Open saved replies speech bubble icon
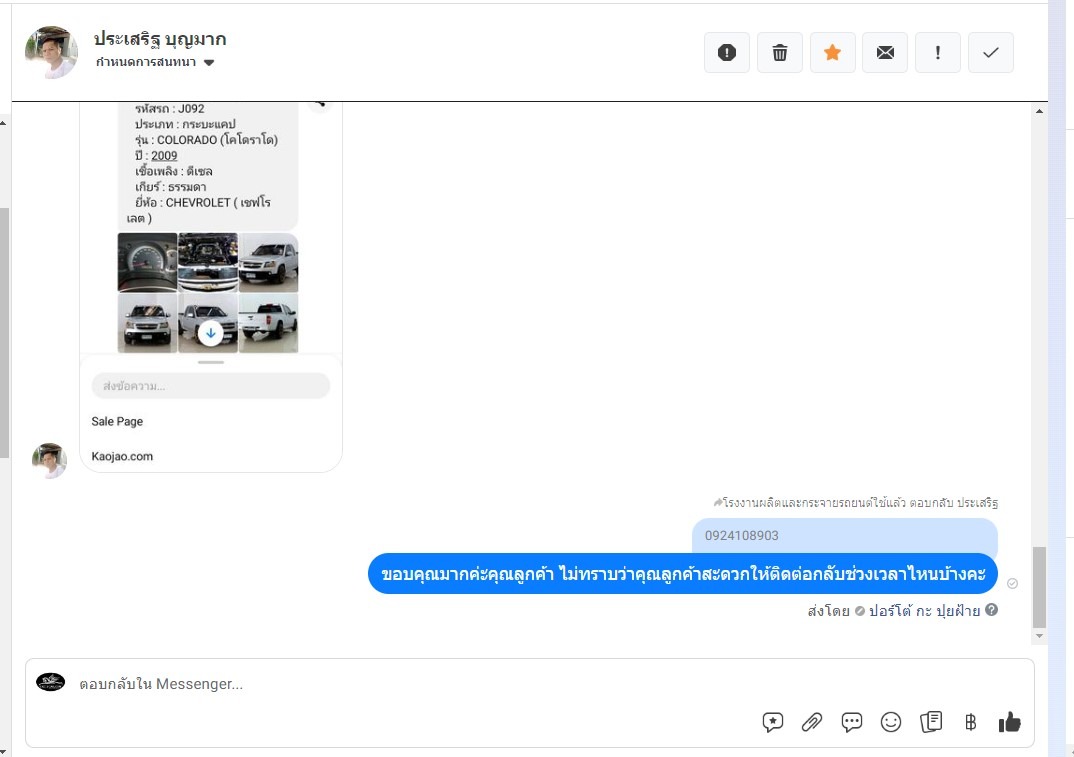1074x757 pixels. tap(773, 722)
